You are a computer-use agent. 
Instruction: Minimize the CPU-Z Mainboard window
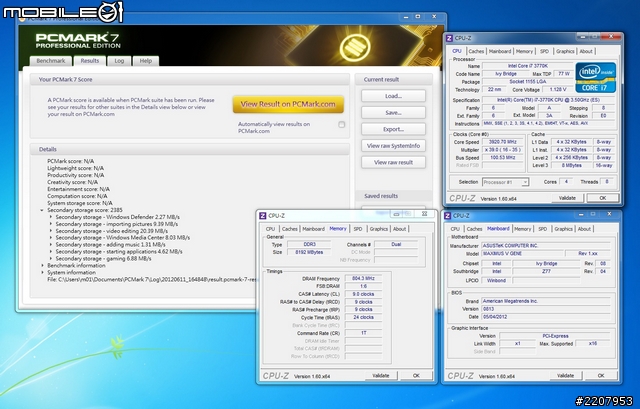point(582,213)
